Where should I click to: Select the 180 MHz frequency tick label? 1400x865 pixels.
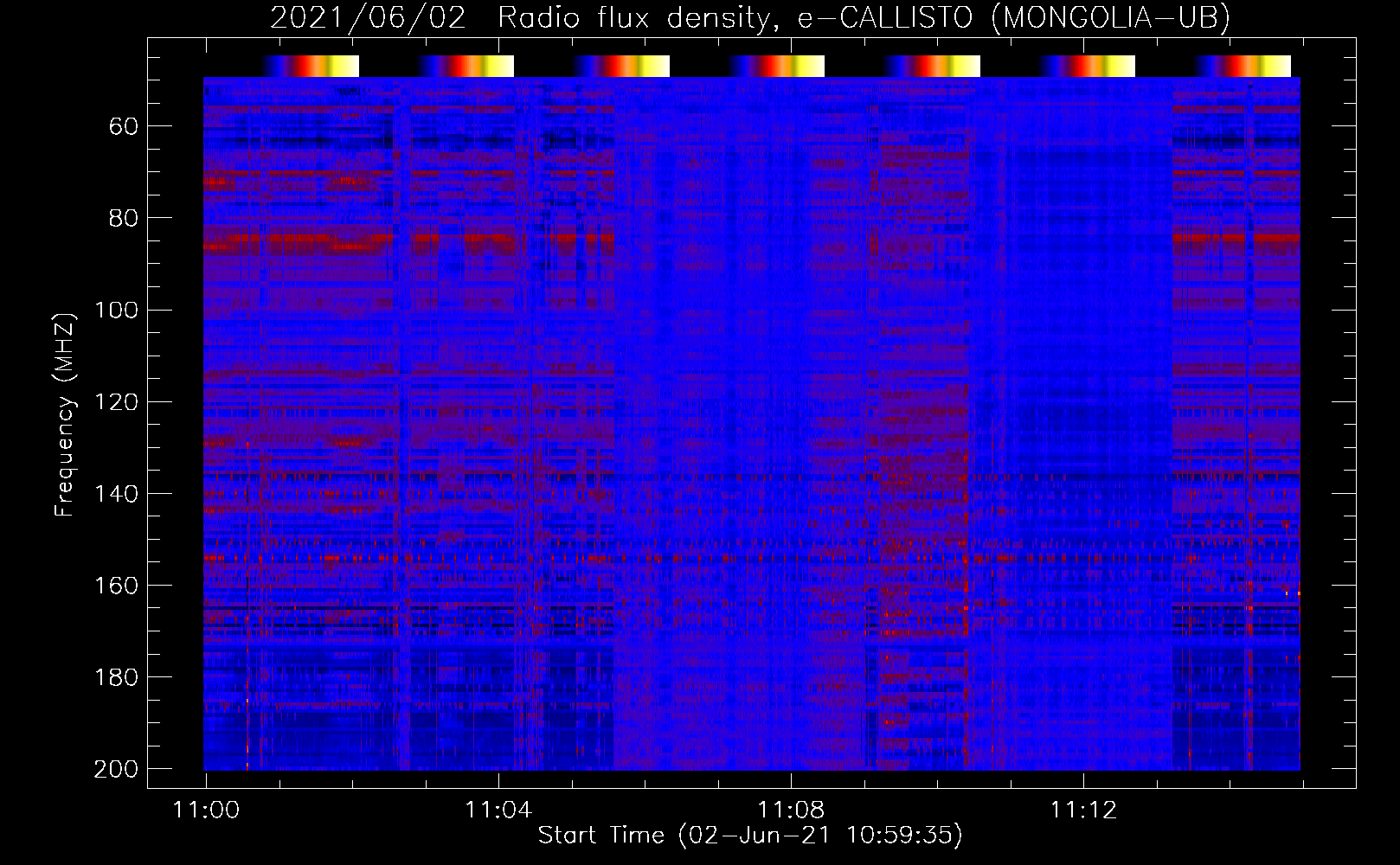tap(117, 676)
